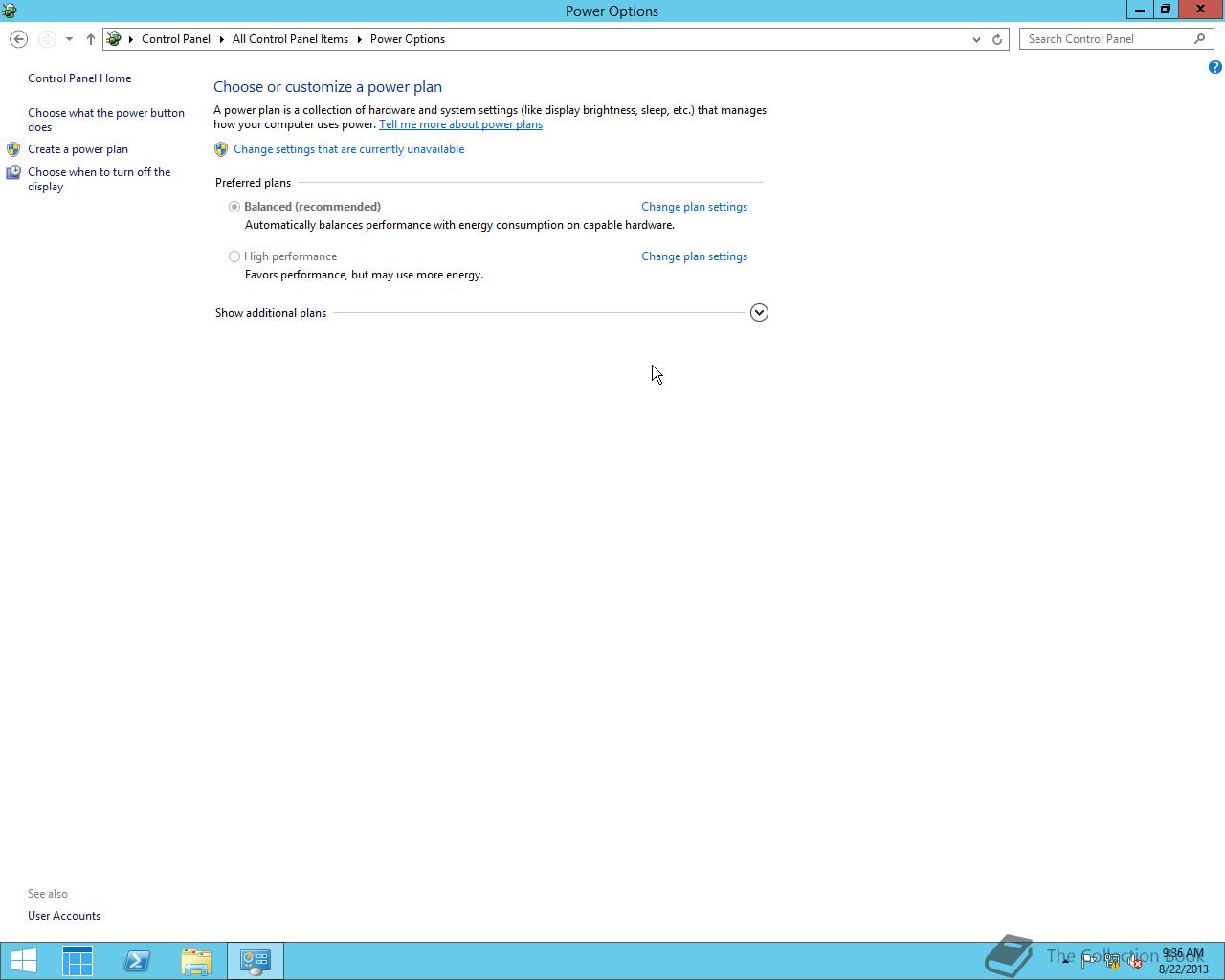This screenshot has height=980, width=1225.
Task: Open the Windows Start button
Action: click(x=23, y=961)
